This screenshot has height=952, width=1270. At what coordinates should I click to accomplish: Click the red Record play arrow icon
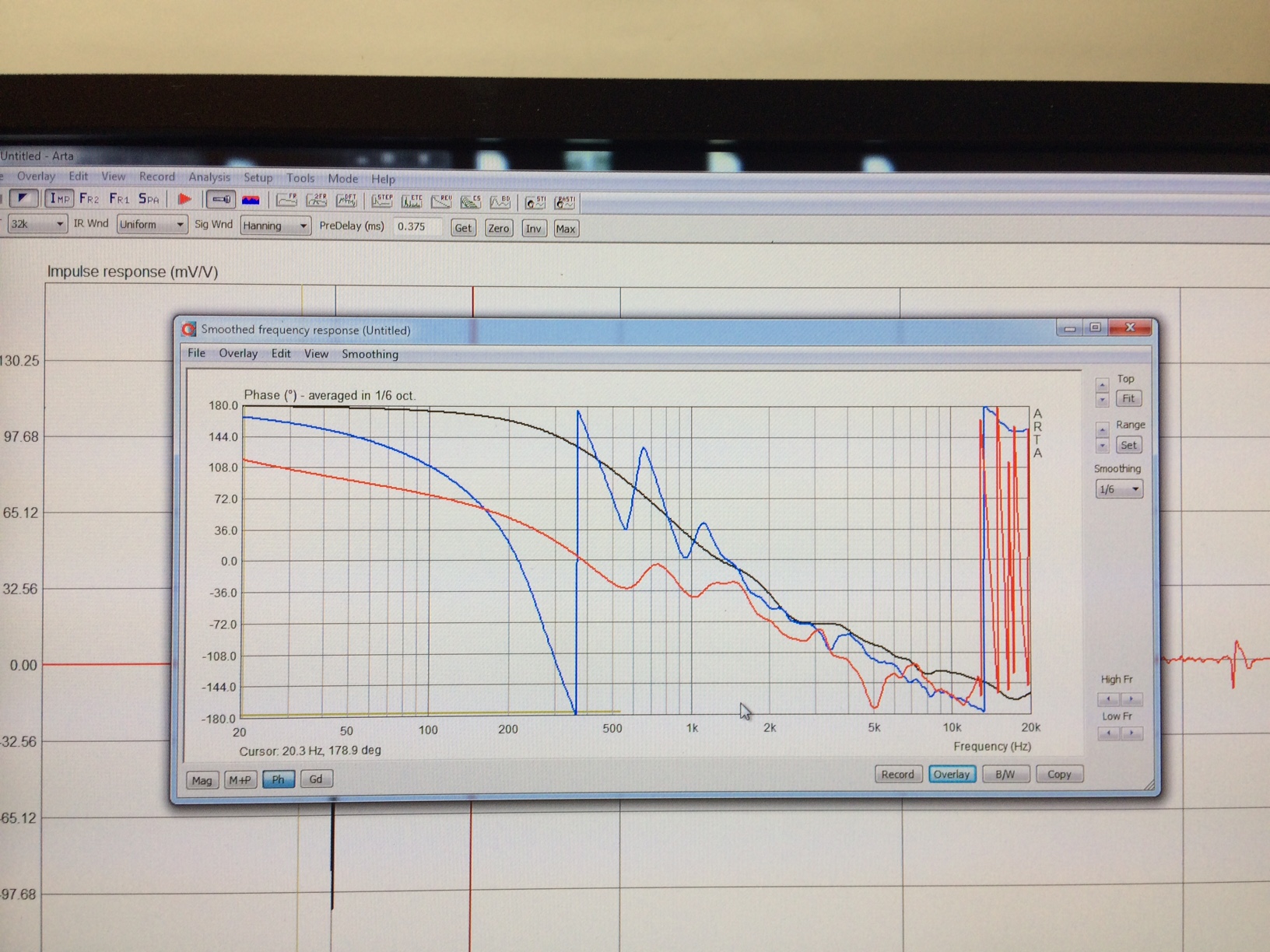click(x=184, y=200)
